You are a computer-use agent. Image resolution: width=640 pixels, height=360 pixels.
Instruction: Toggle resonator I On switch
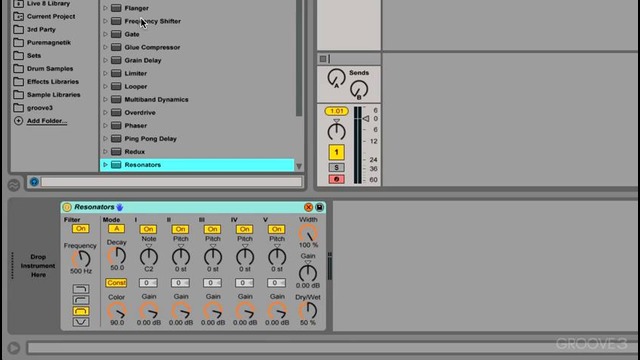pyautogui.click(x=148, y=229)
